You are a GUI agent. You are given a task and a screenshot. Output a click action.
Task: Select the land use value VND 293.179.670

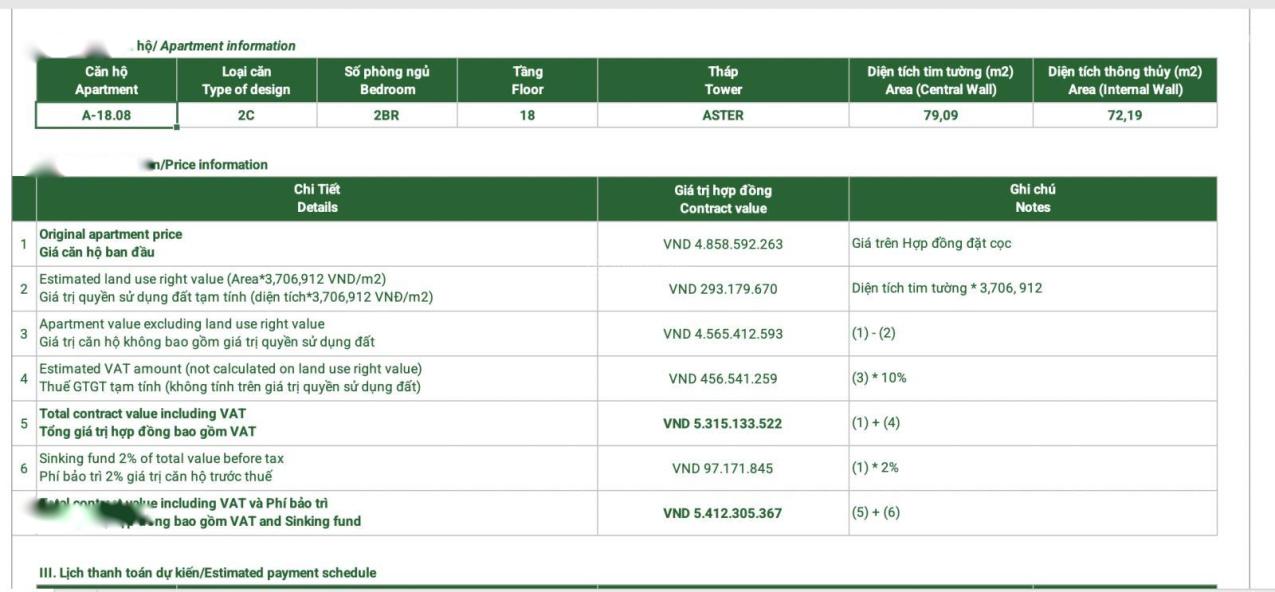click(723, 289)
